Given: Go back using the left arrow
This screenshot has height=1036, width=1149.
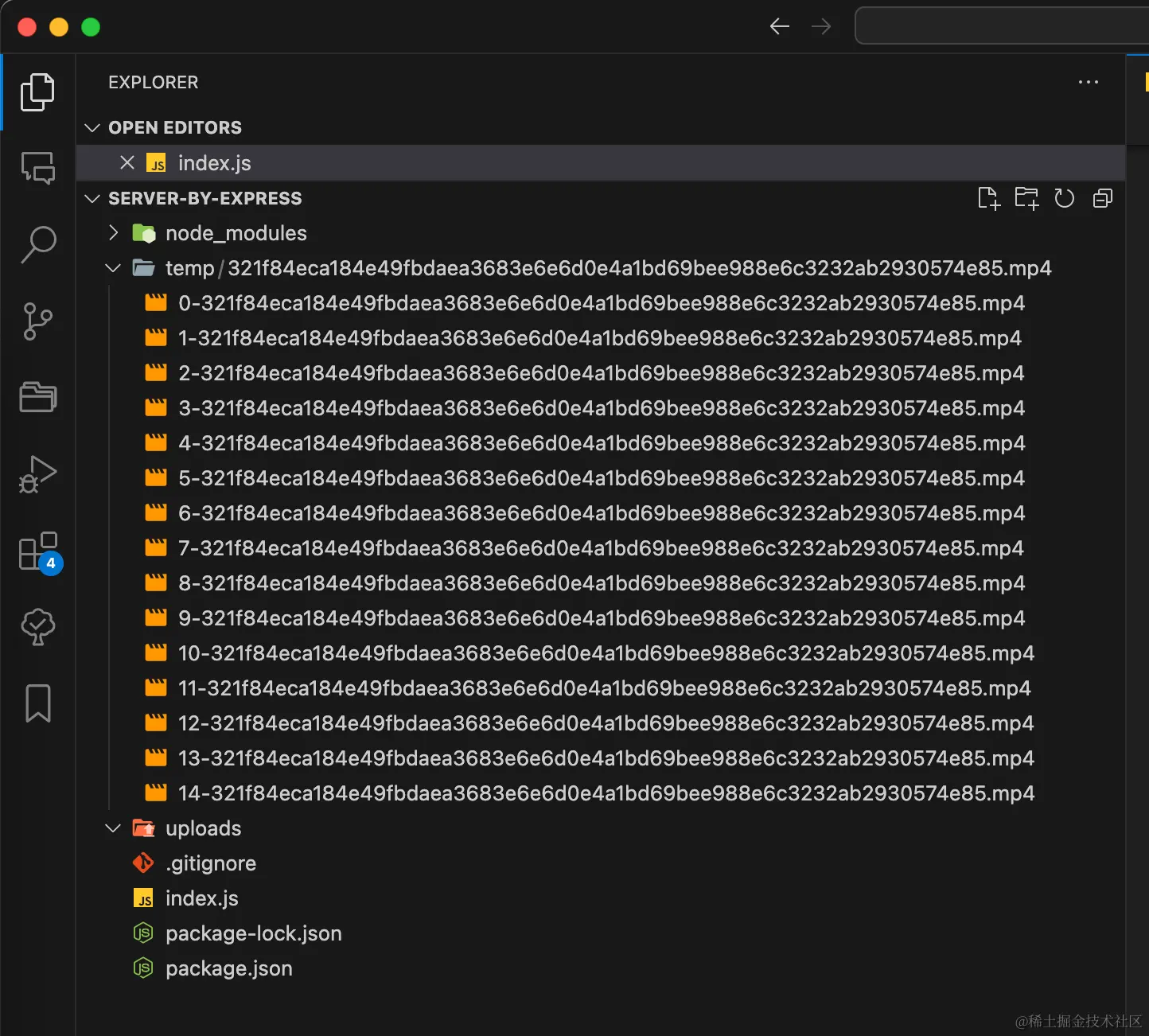Looking at the screenshot, I should coord(780,26).
